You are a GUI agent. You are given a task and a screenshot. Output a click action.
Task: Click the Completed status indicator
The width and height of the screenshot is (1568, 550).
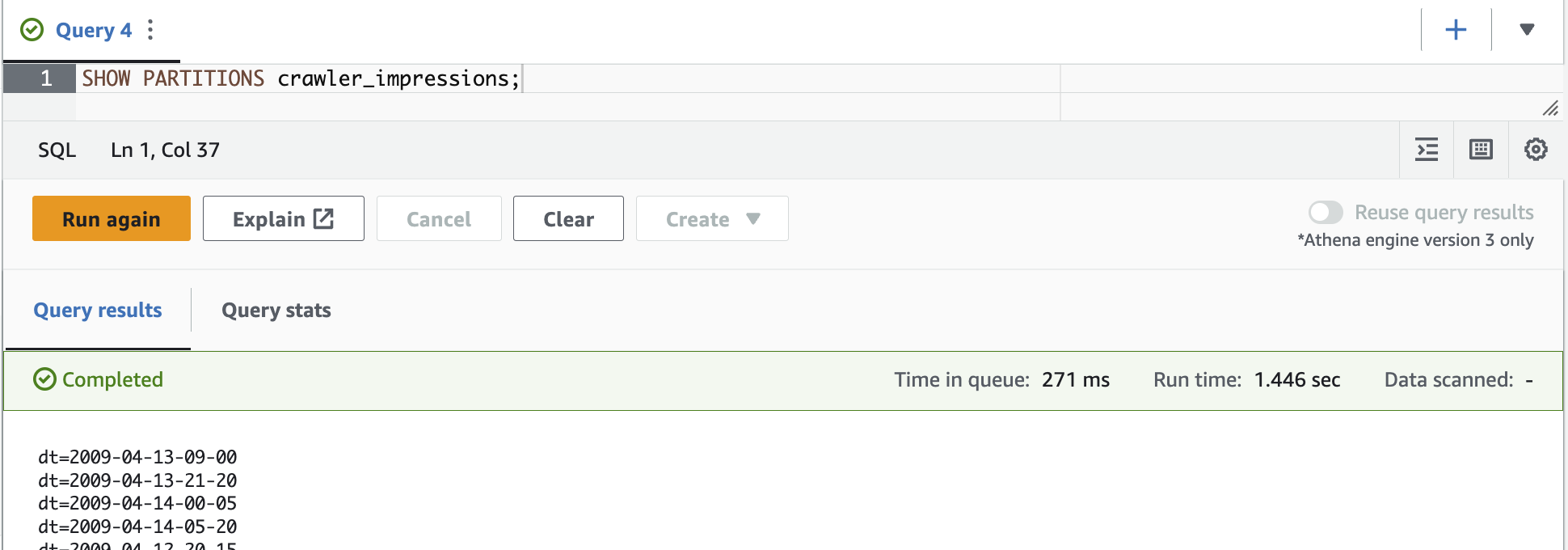98,379
